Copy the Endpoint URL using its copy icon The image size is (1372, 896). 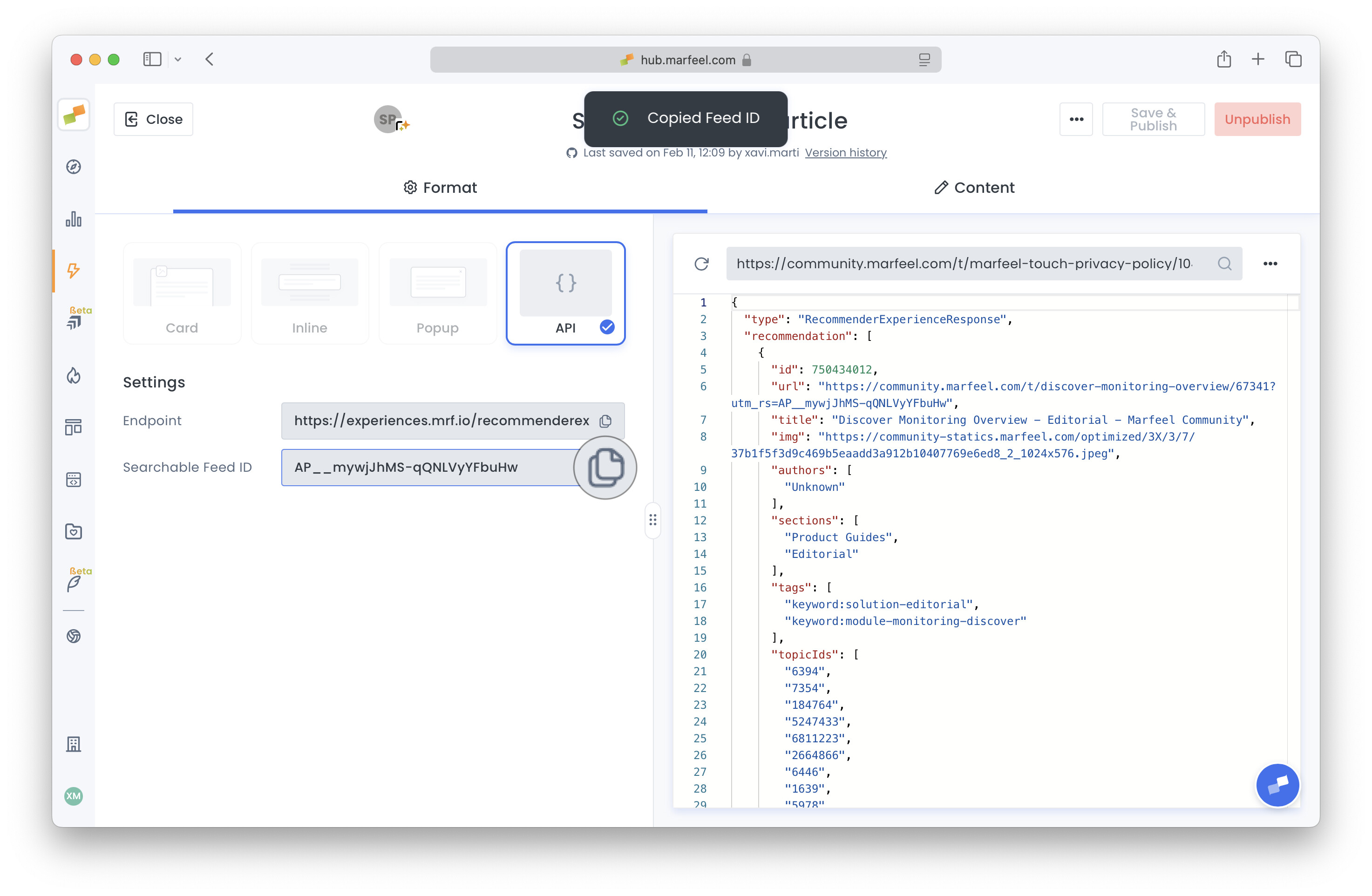click(605, 421)
